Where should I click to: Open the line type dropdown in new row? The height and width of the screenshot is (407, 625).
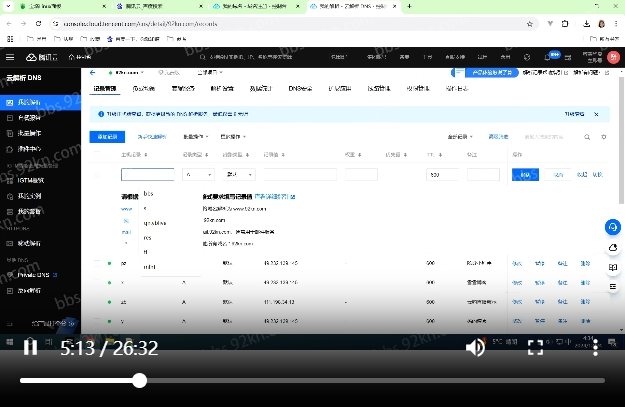pos(239,174)
